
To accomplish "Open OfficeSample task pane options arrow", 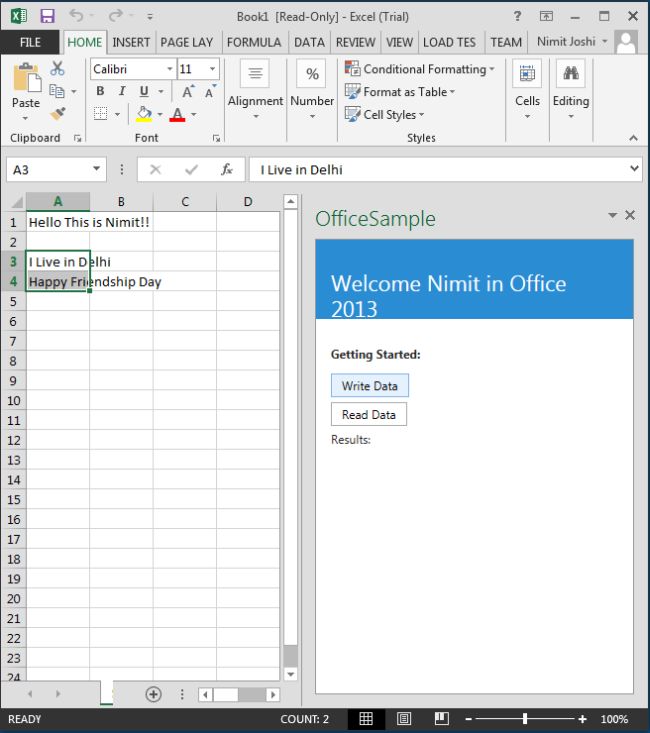I will click(x=612, y=215).
